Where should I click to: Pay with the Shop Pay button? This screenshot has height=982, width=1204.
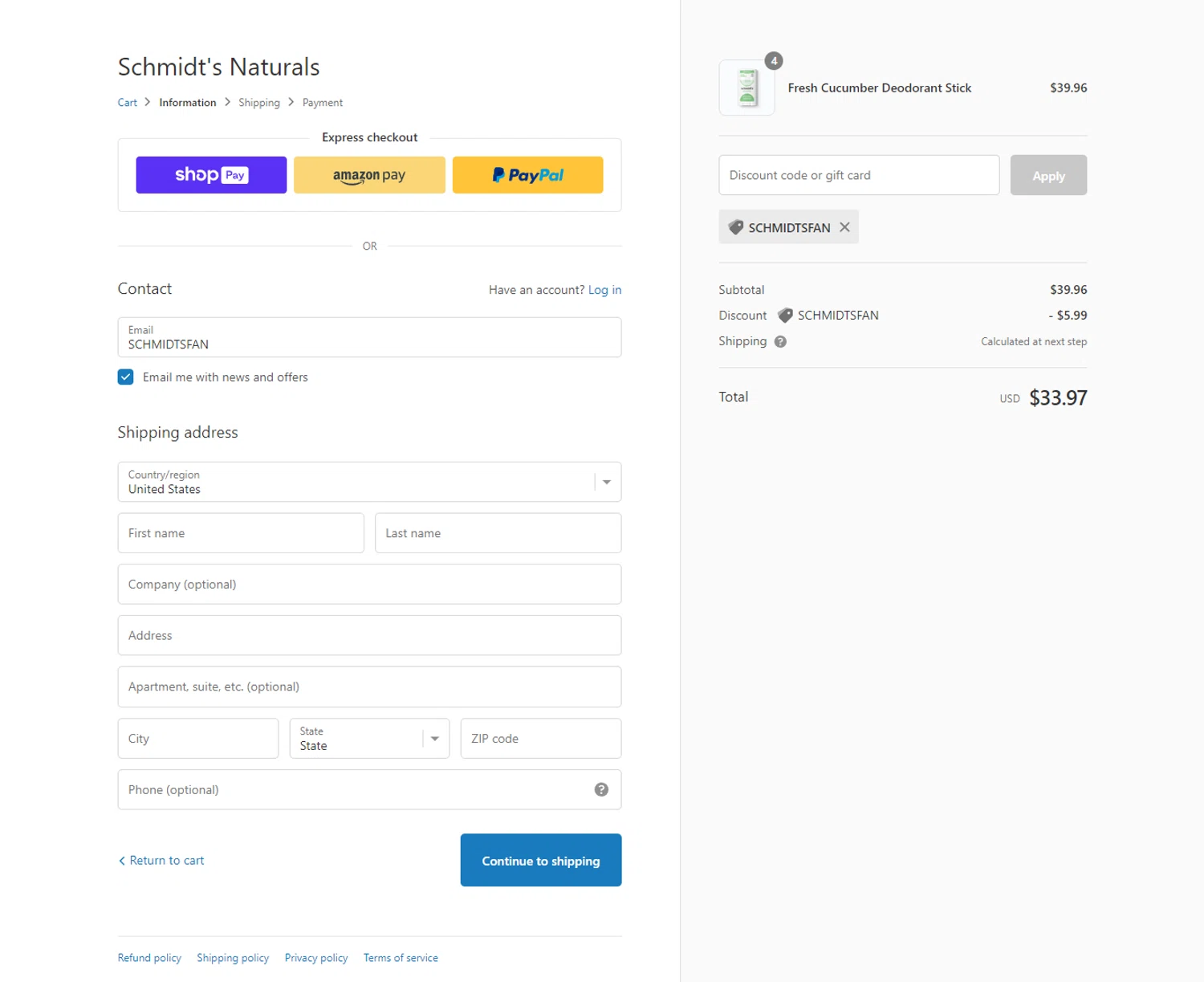point(211,175)
